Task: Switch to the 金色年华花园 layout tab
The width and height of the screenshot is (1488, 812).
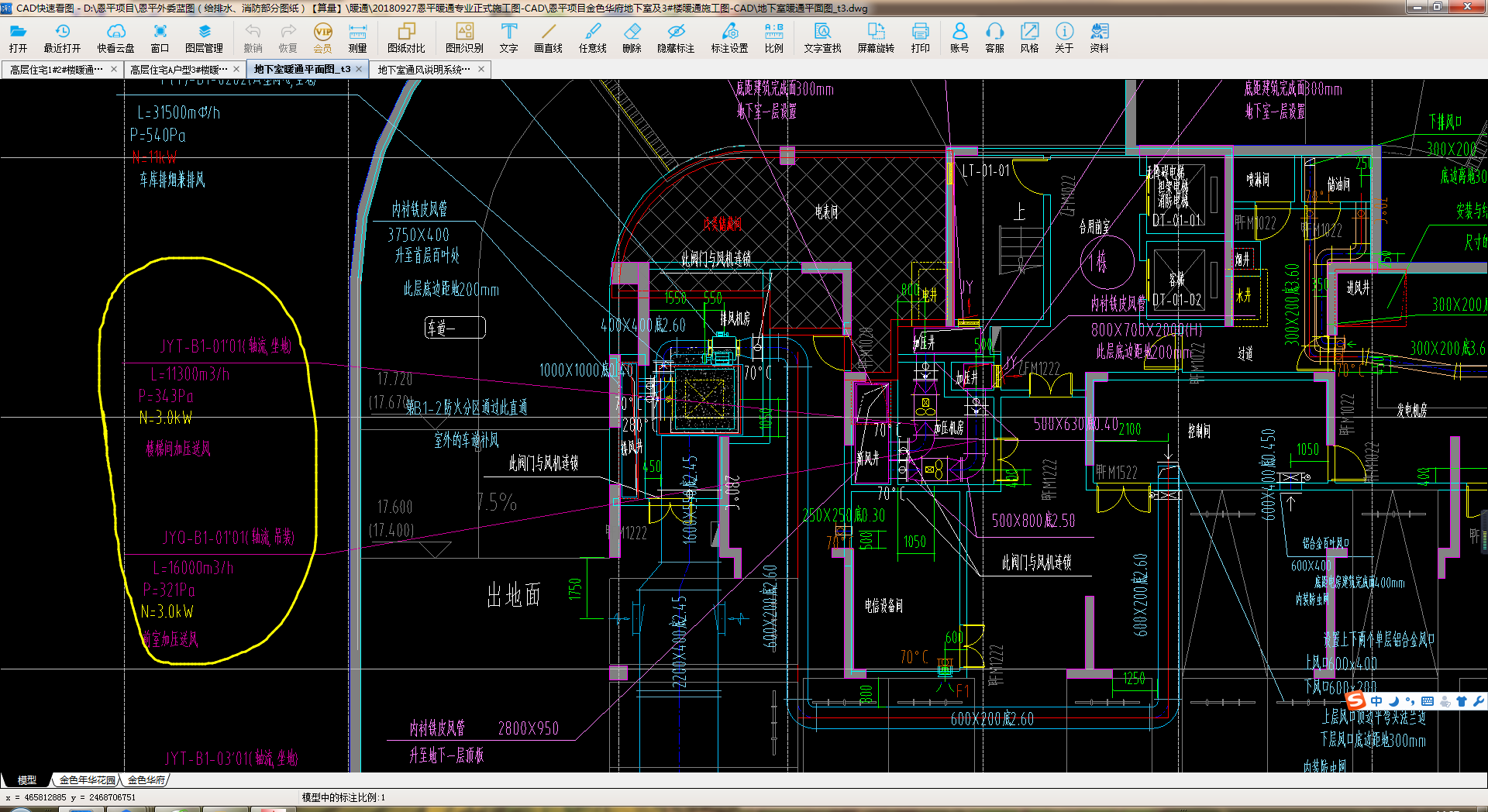Action: tap(87, 780)
